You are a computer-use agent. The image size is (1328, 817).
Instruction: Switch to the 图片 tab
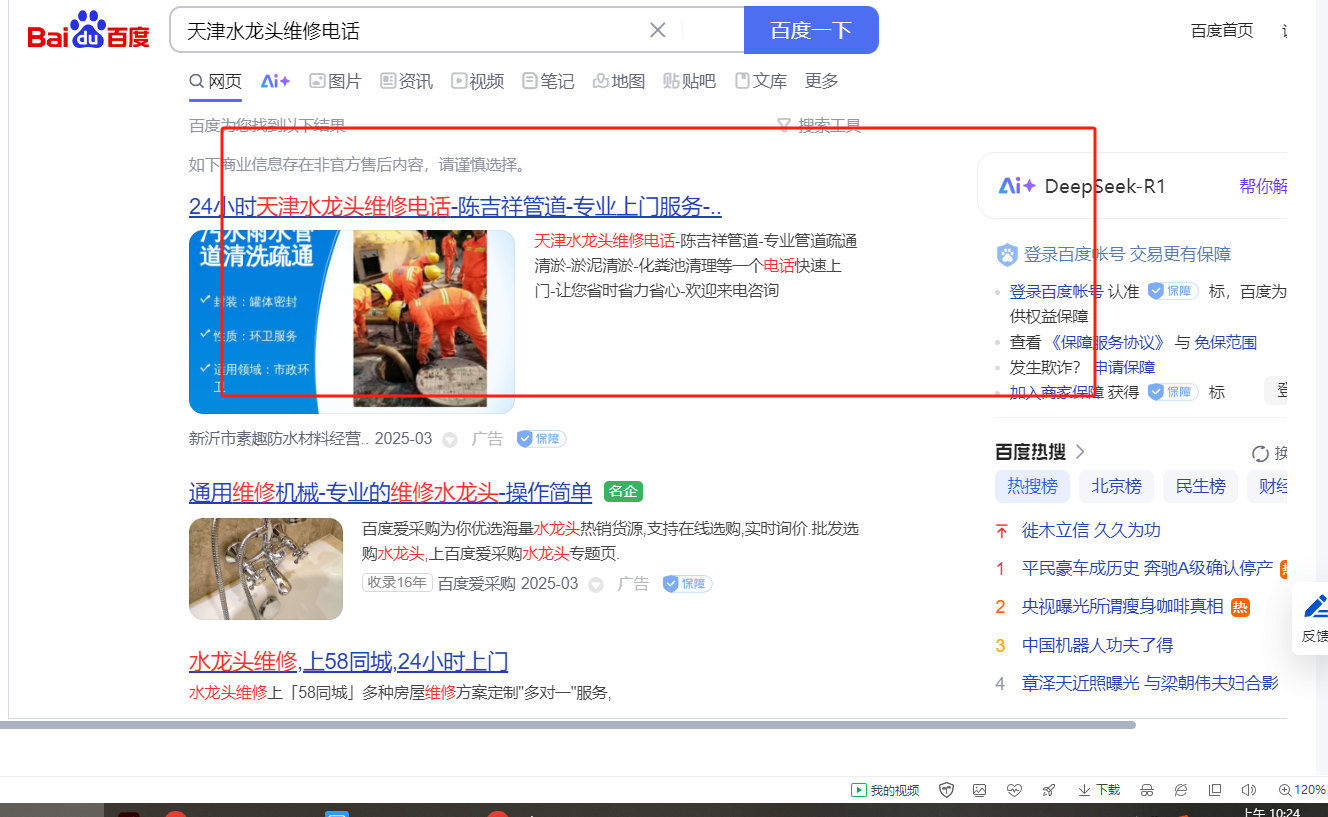click(335, 81)
